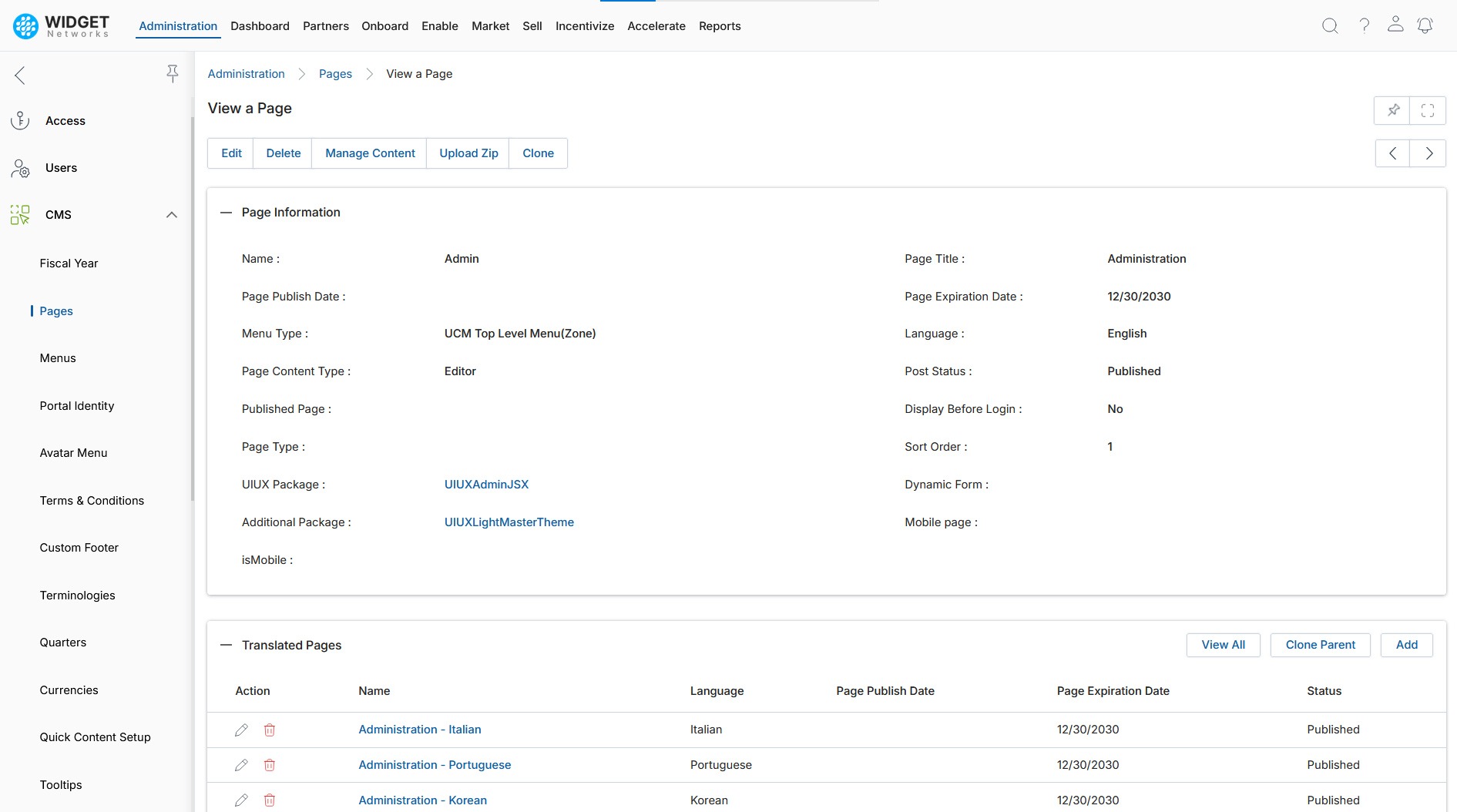Open the Market top tab
Image resolution: width=1457 pixels, height=812 pixels.
491,26
